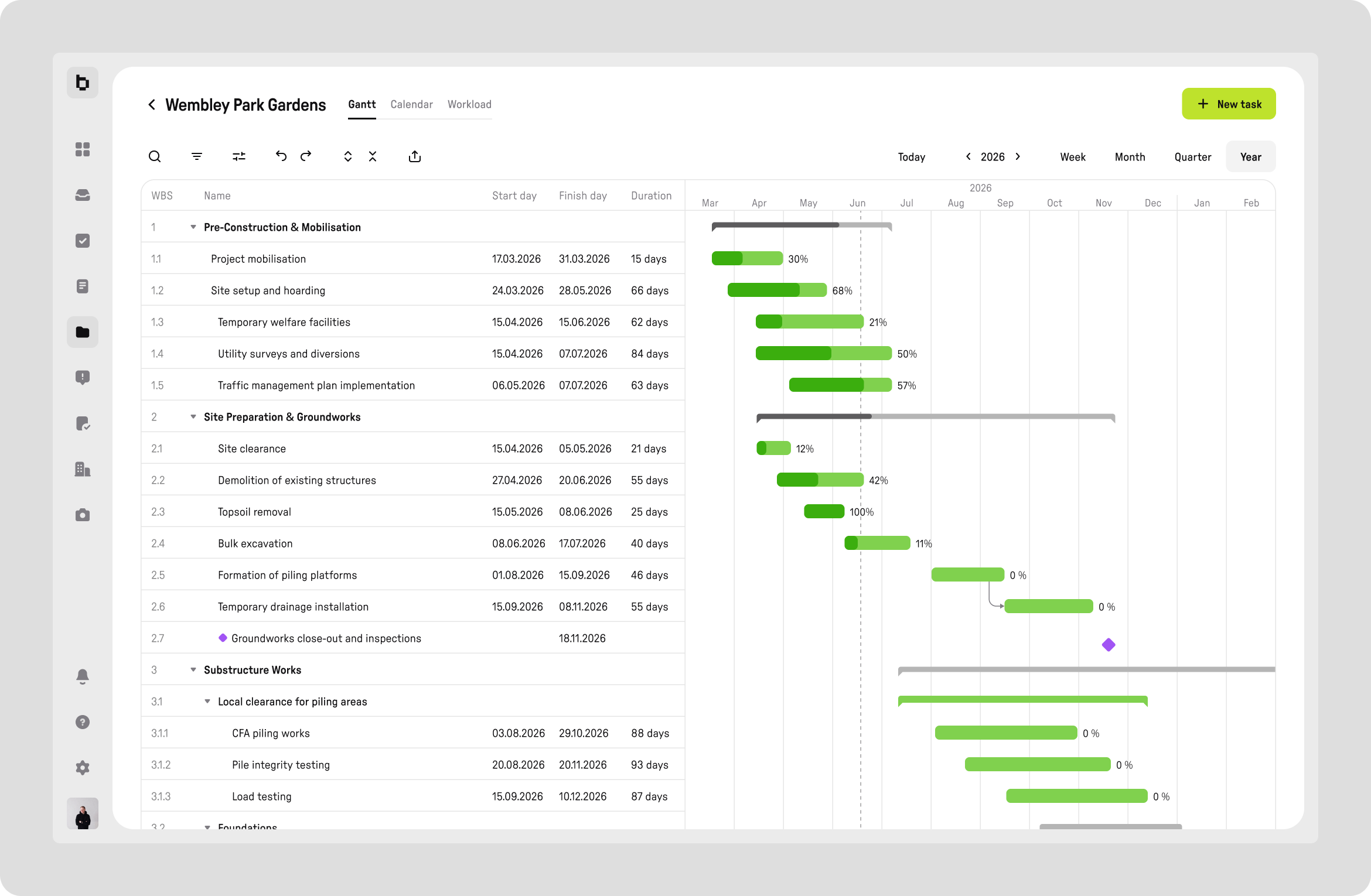This screenshot has width=1371, height=896.
Task: Switch to the Calendar tab
Action: tap(411, 104)
